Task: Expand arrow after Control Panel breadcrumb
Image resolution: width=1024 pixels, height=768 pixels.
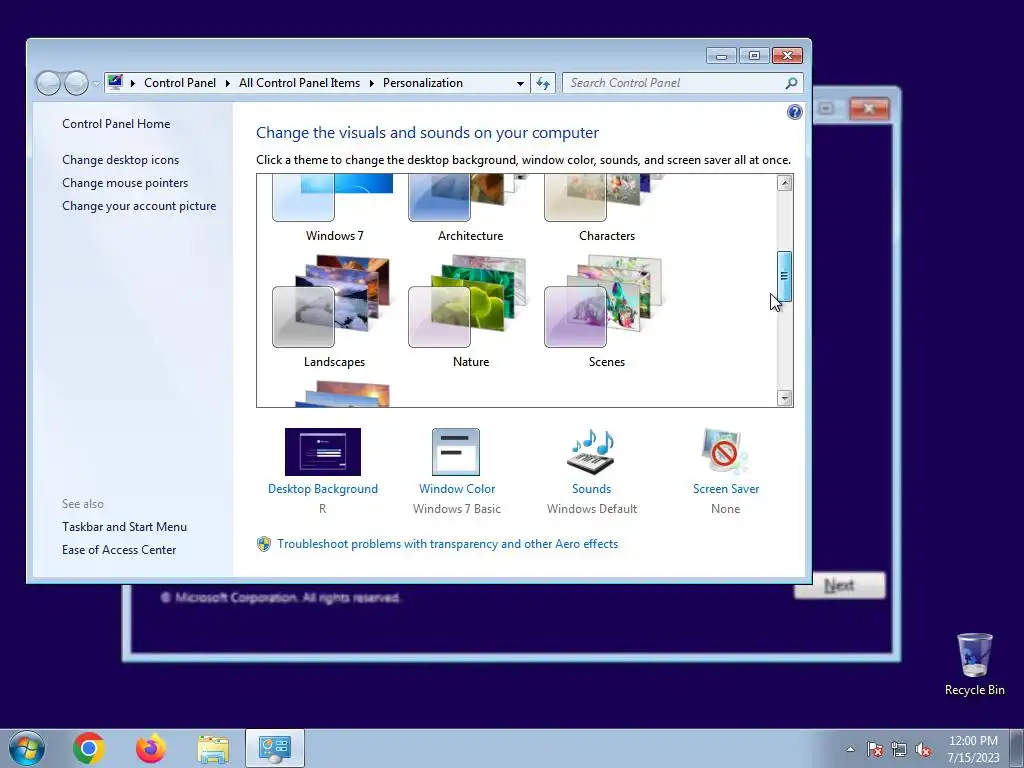Action: click(x=228, y=83)
